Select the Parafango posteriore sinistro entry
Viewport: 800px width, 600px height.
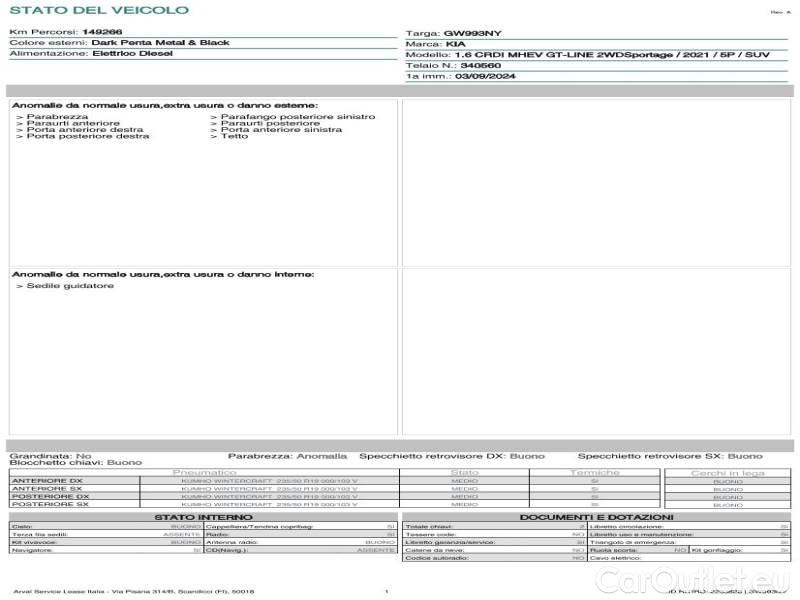[292, 117]
